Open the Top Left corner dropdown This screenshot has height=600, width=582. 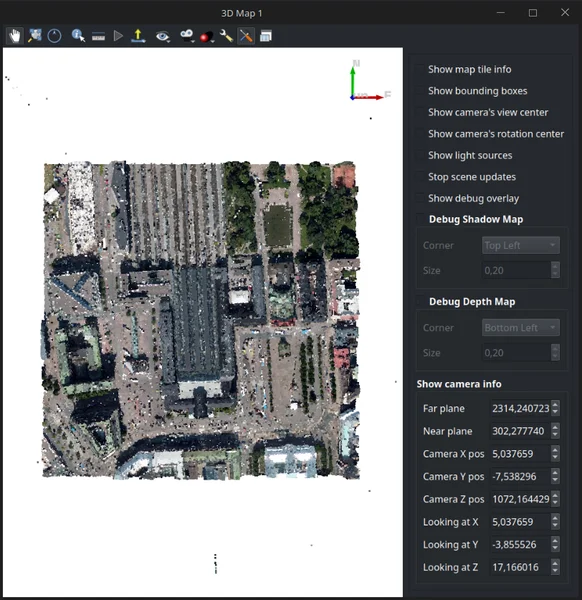click(x=521, y=245)
